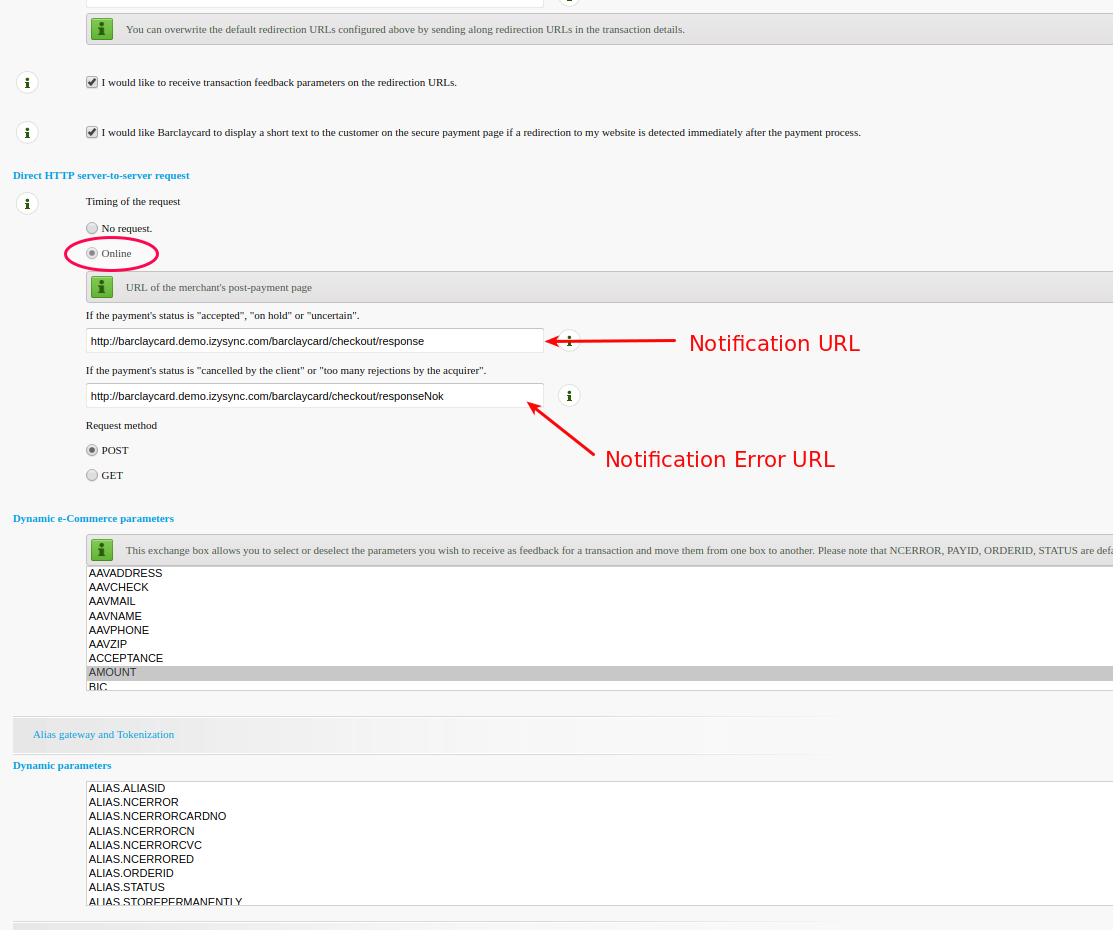Expand Alias gateway and Tokenization section
The width and height of the screenshot is (1113, 930).
[x=103, y=734]
